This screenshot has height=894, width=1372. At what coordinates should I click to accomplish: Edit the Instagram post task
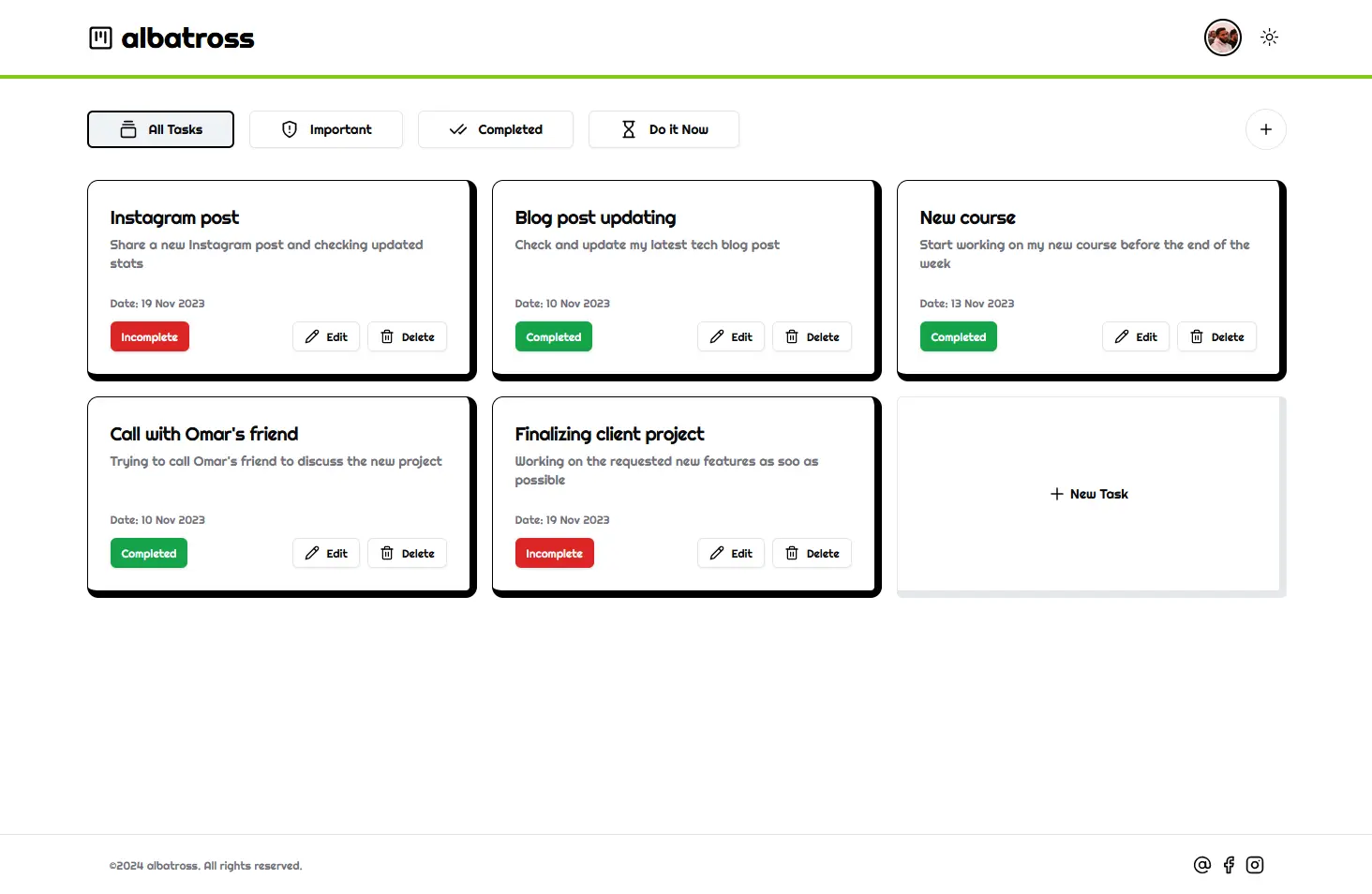326,336
